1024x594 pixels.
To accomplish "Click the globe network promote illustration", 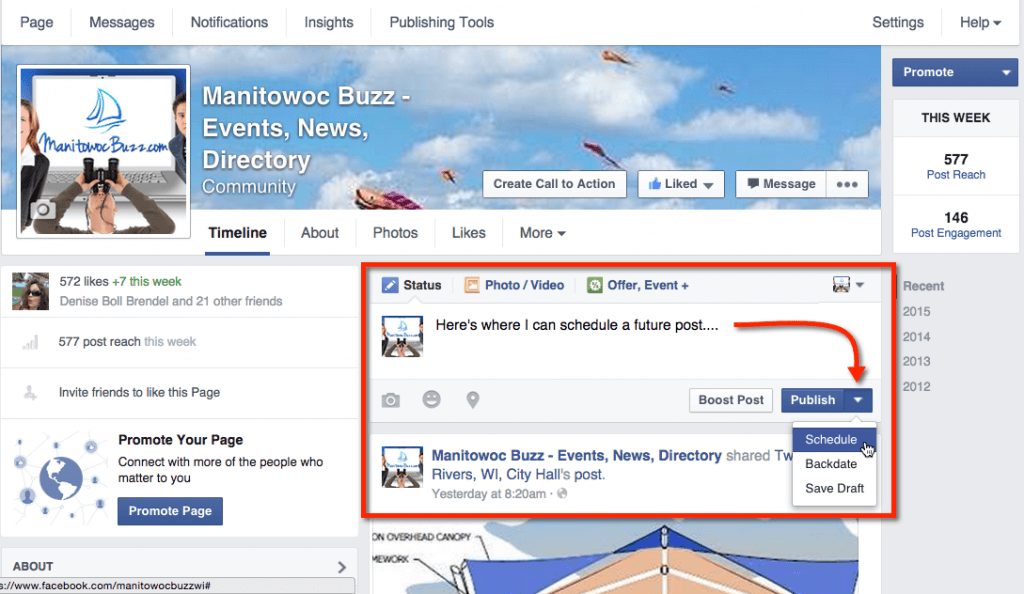I will pos(60,478).
